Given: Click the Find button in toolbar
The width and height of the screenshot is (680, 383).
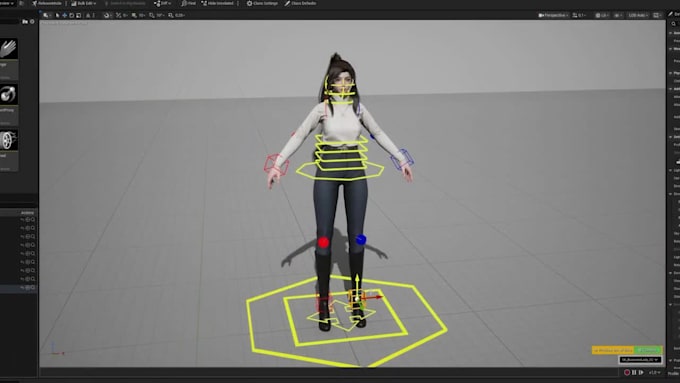Looking at the screenshot, I should [x=189, y=3].
